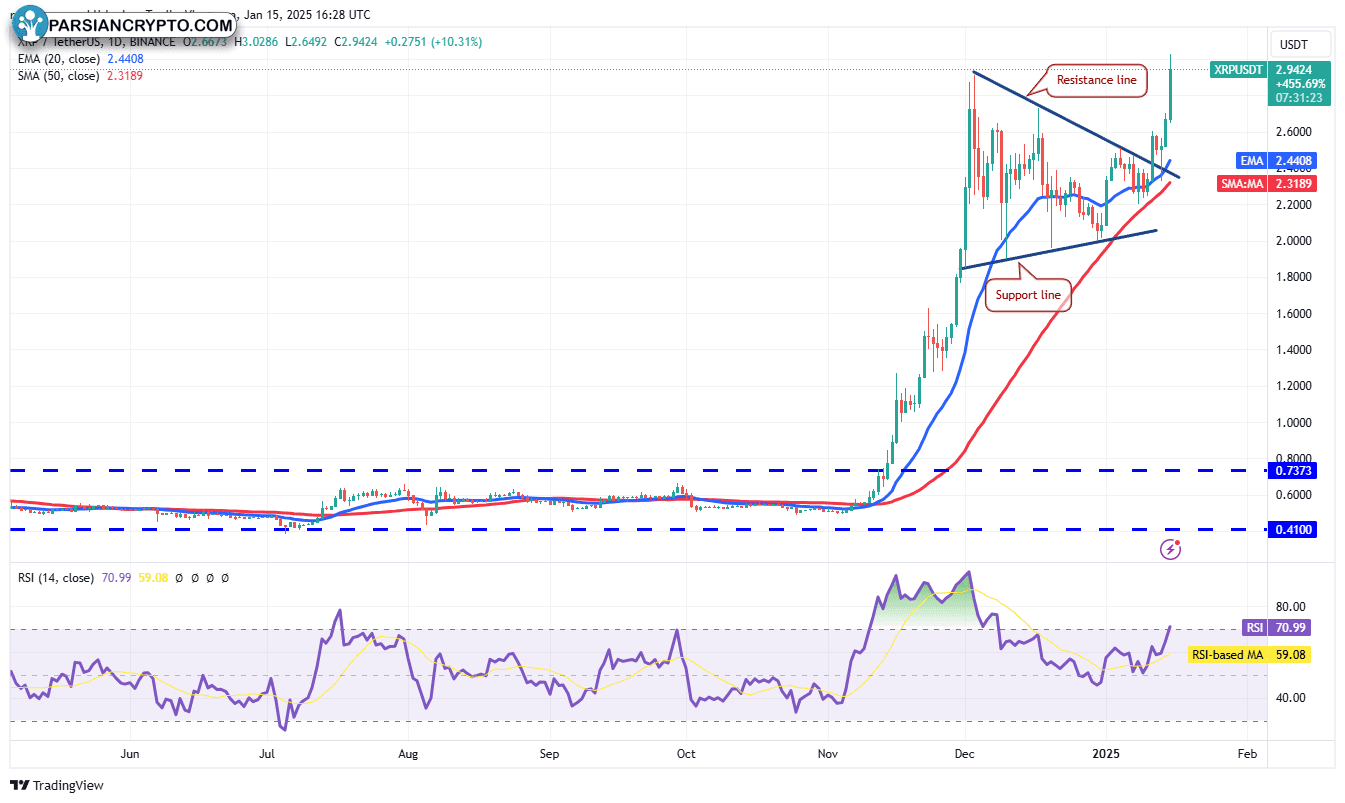1345x803 pixels.
Task: Click the RSI (14, close) legend title
Action: pos(56,578)
